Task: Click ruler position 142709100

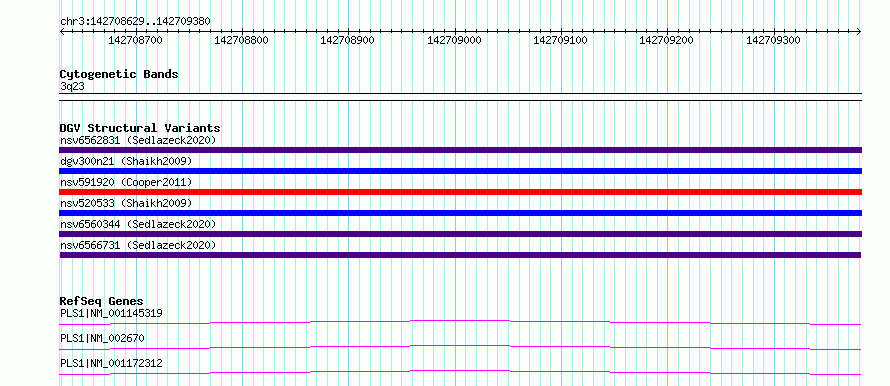Action: (560, 40)
